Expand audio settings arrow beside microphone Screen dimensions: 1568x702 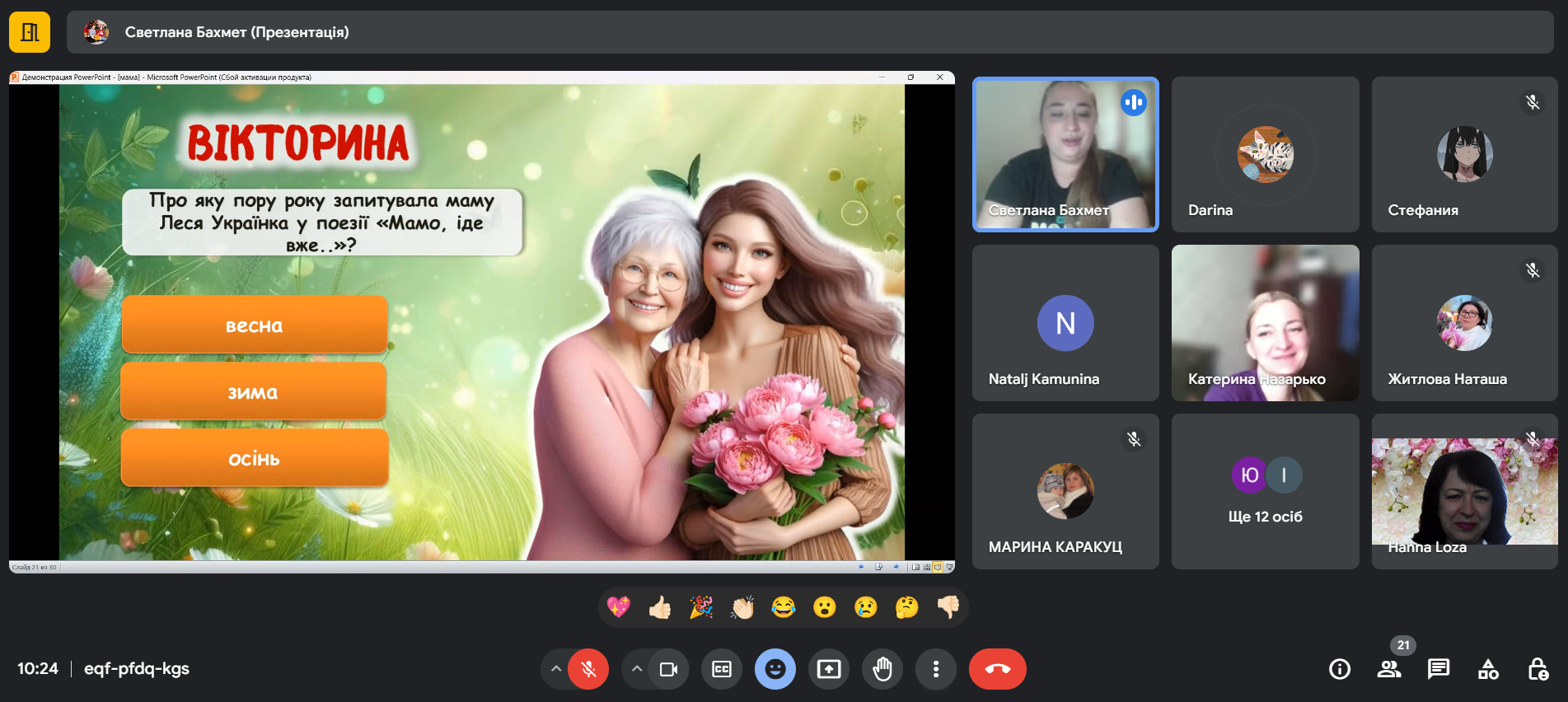556,669
